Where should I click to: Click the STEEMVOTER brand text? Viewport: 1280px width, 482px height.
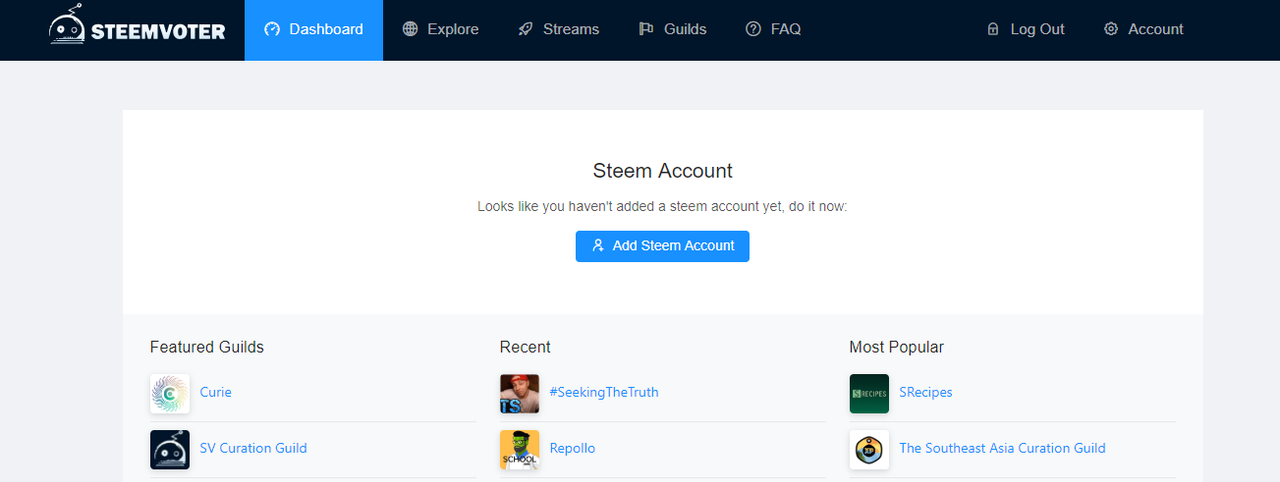tap(158, 31)
